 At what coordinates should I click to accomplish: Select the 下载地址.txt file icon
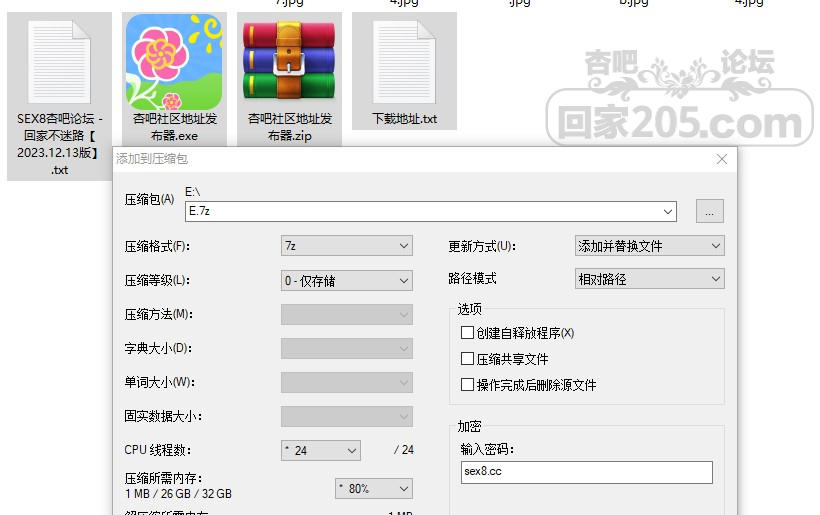pyautogui.click(x=404, y=62)
